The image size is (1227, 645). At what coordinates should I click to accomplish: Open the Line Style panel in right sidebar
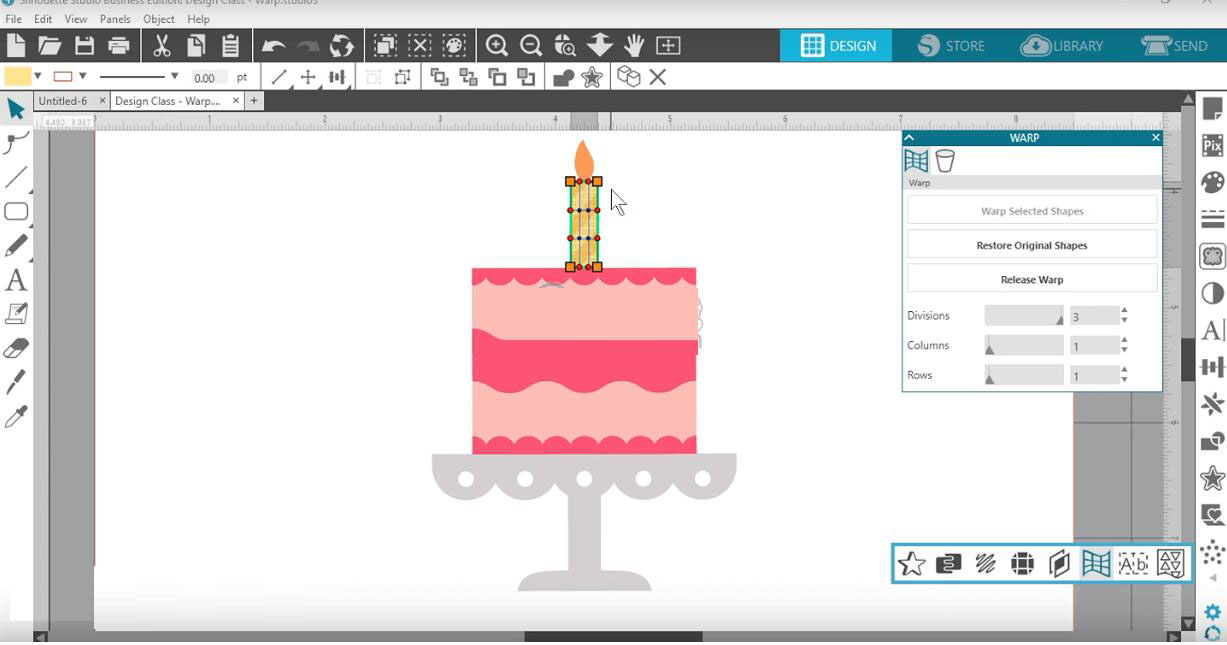coord(1212,219)
